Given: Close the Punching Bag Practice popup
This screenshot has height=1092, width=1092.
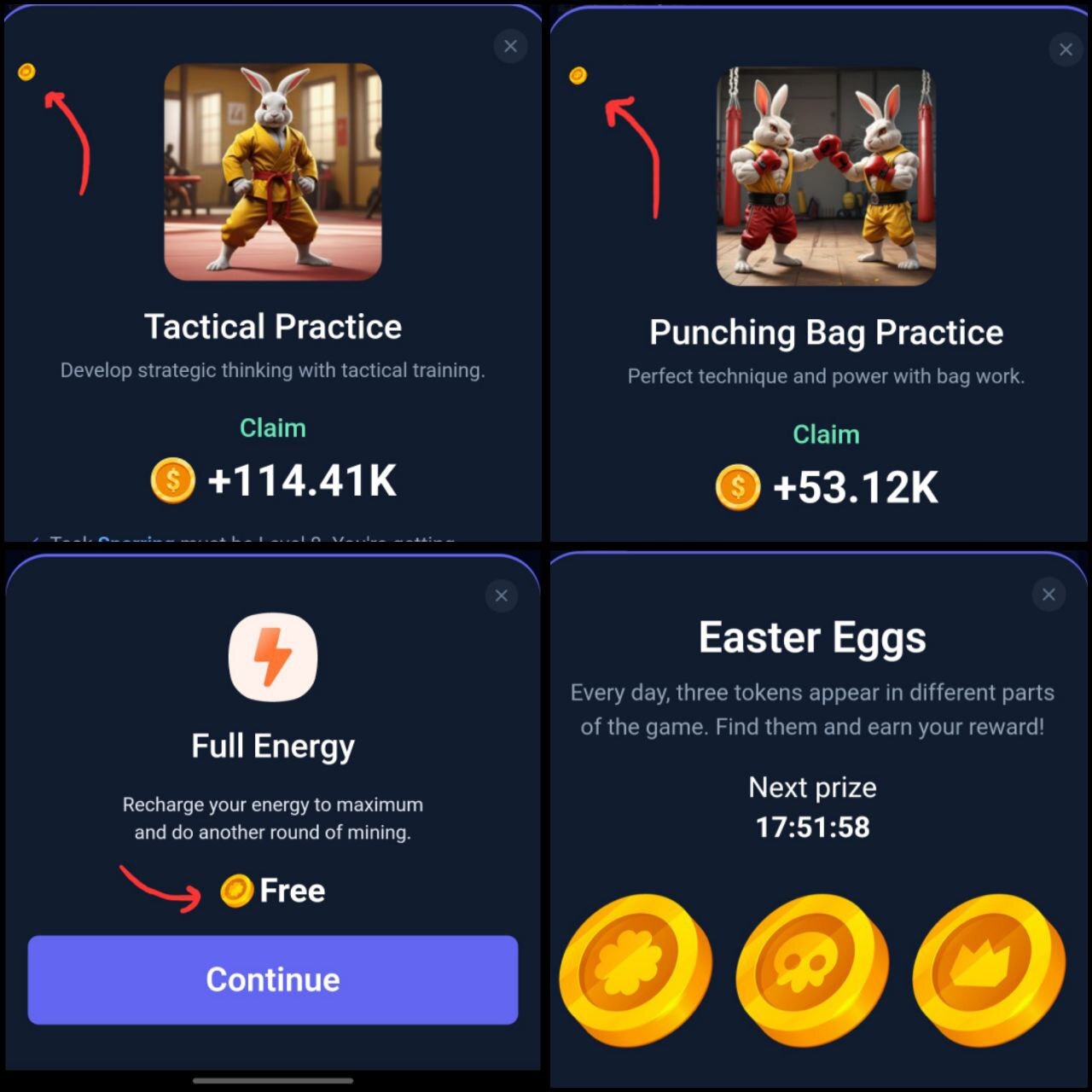Looking at the screenshot, I should (1066, 49).
